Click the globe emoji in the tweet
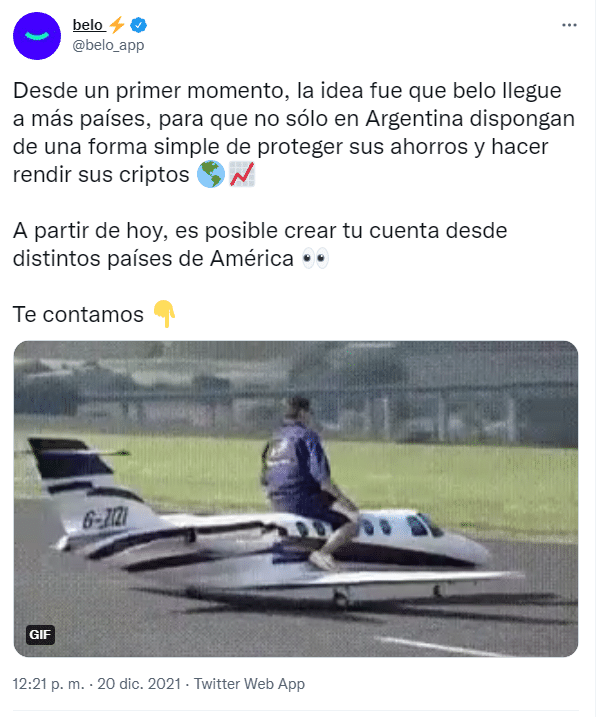597x717 pixels. point(211,174)
